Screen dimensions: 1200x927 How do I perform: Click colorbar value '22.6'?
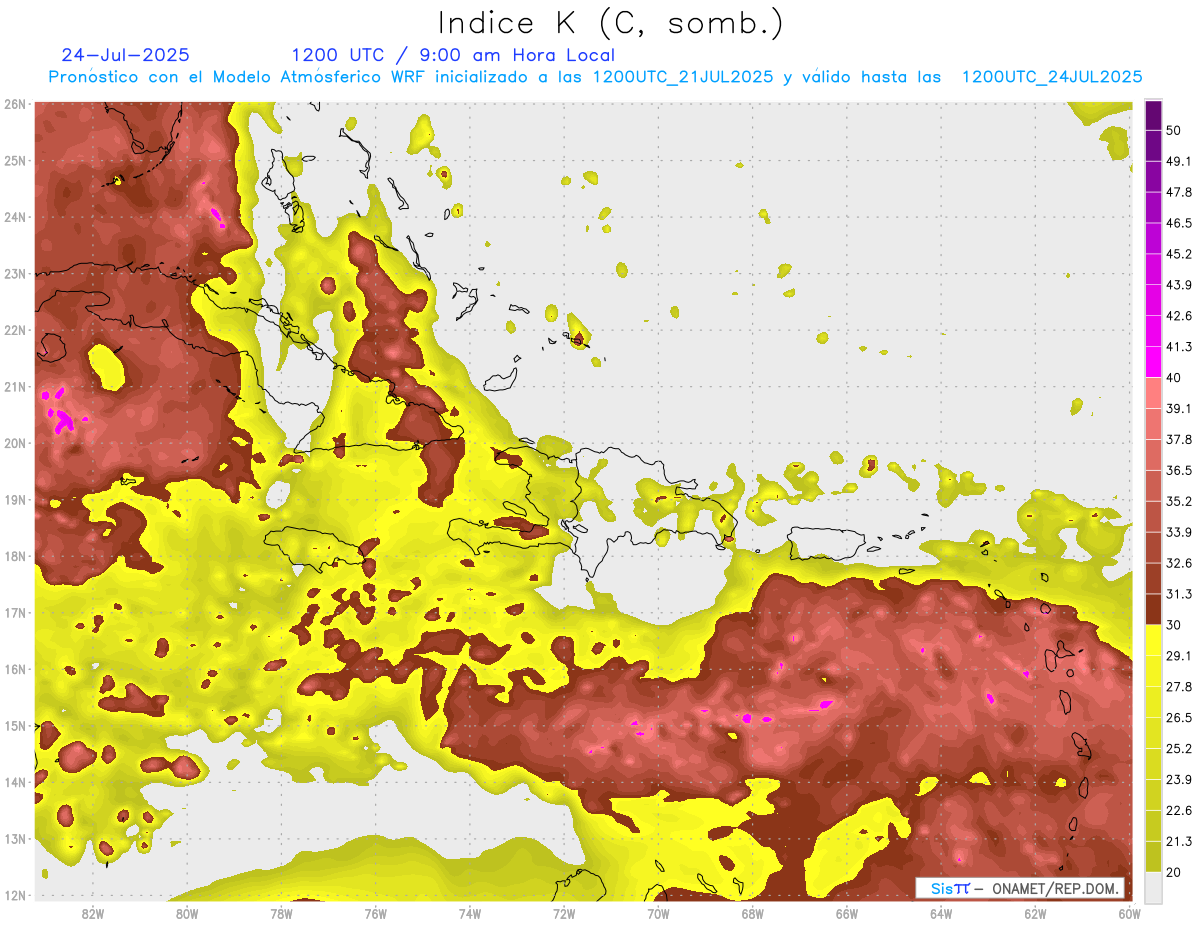[x=1179, y=810]
